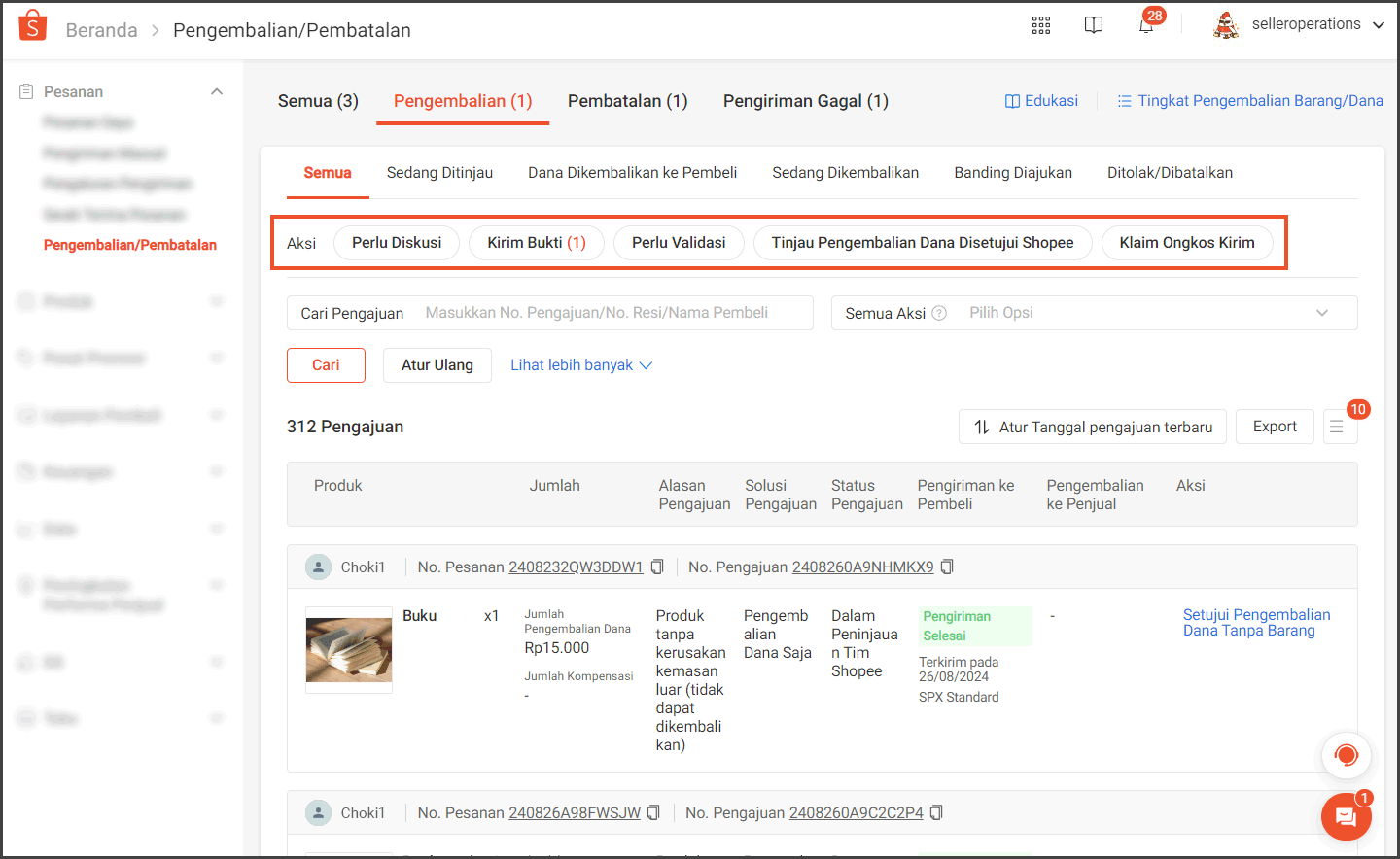Viewport: 1400px width, 859px height.
Task: Switch to the Pembatalan tab
Action: pos(627,100)
